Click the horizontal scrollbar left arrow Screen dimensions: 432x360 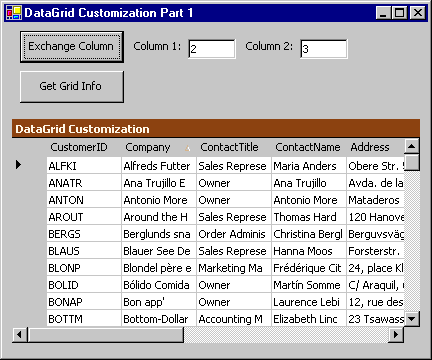click(x=20, y=334)
